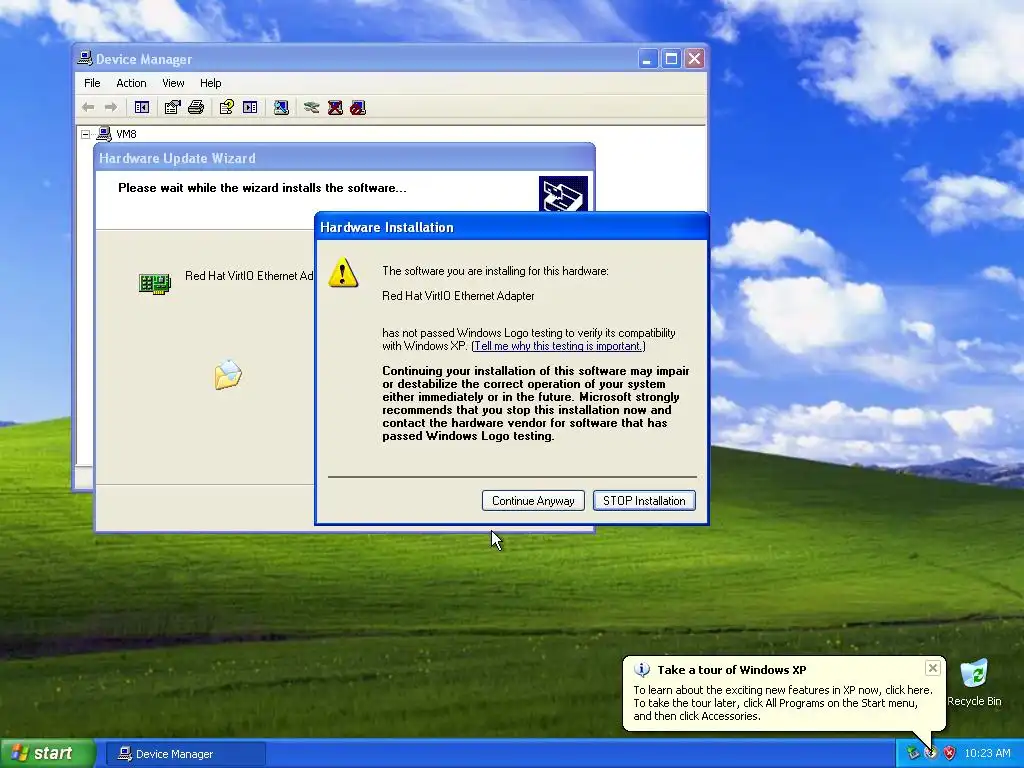Click the Windows XP tour tray icon
1024x768 pixels.
pos(931,753)
